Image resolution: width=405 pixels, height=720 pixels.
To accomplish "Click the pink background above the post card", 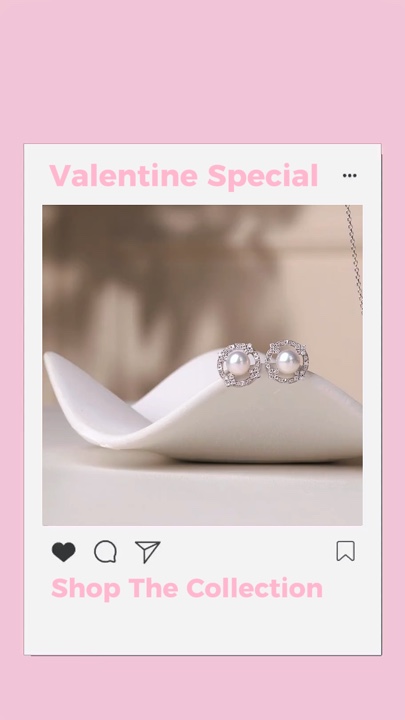I will (x=202, y=71).
